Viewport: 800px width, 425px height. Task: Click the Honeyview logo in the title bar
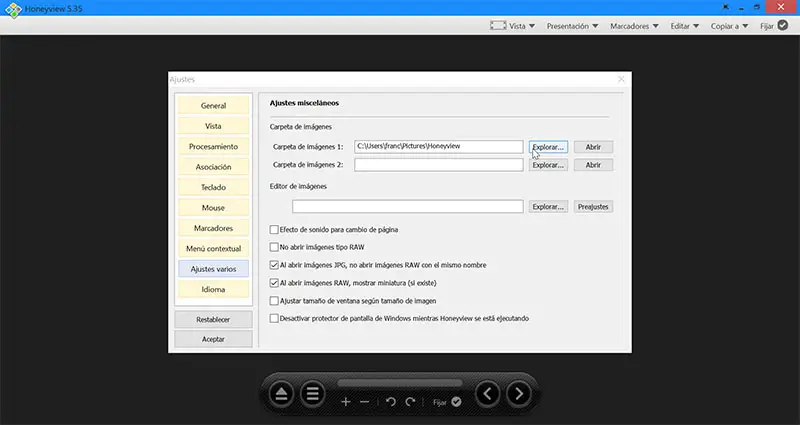click(x=13, y=9)
